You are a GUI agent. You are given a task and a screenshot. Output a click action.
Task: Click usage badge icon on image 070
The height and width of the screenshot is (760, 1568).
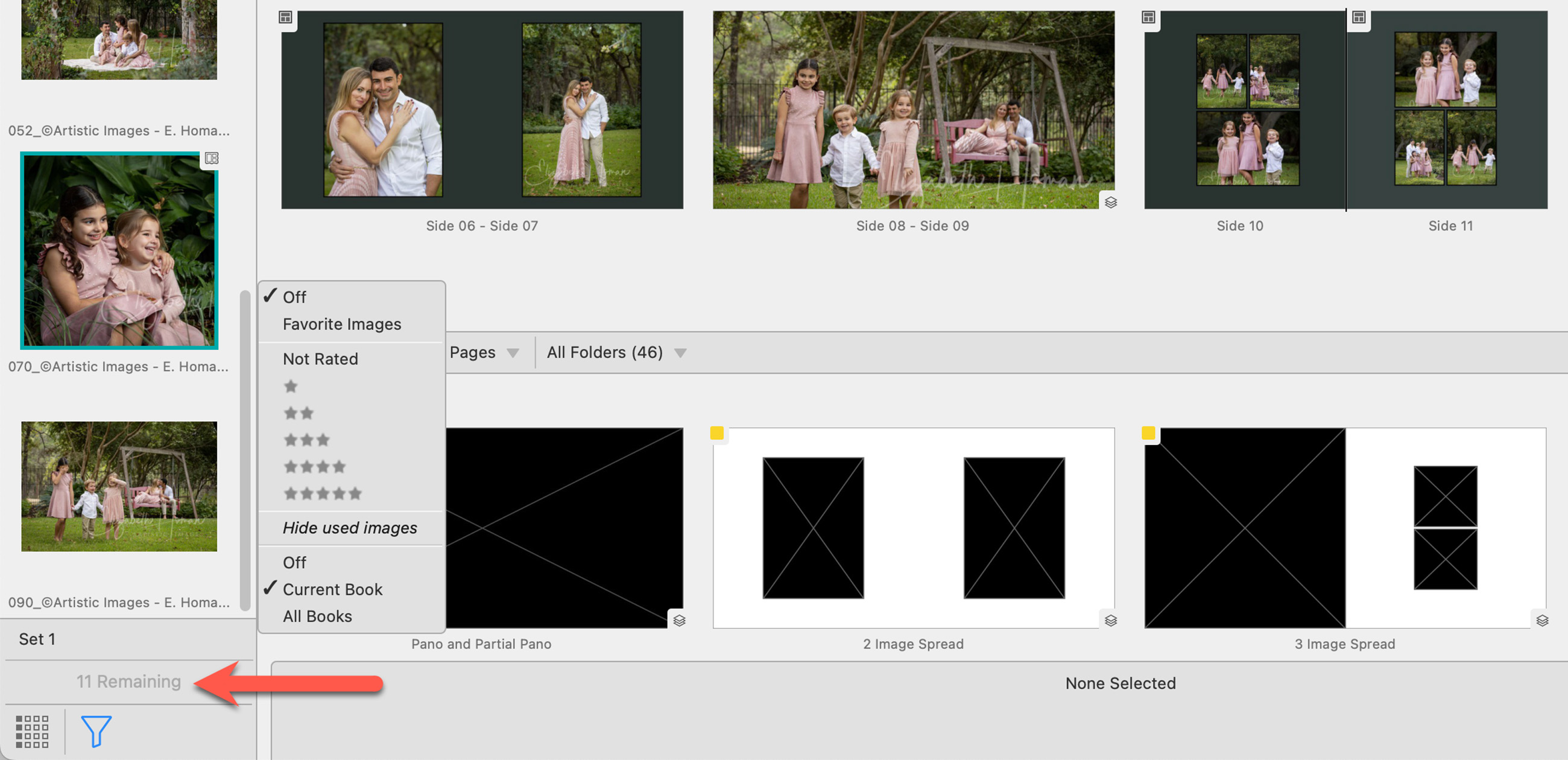(211, 158)
